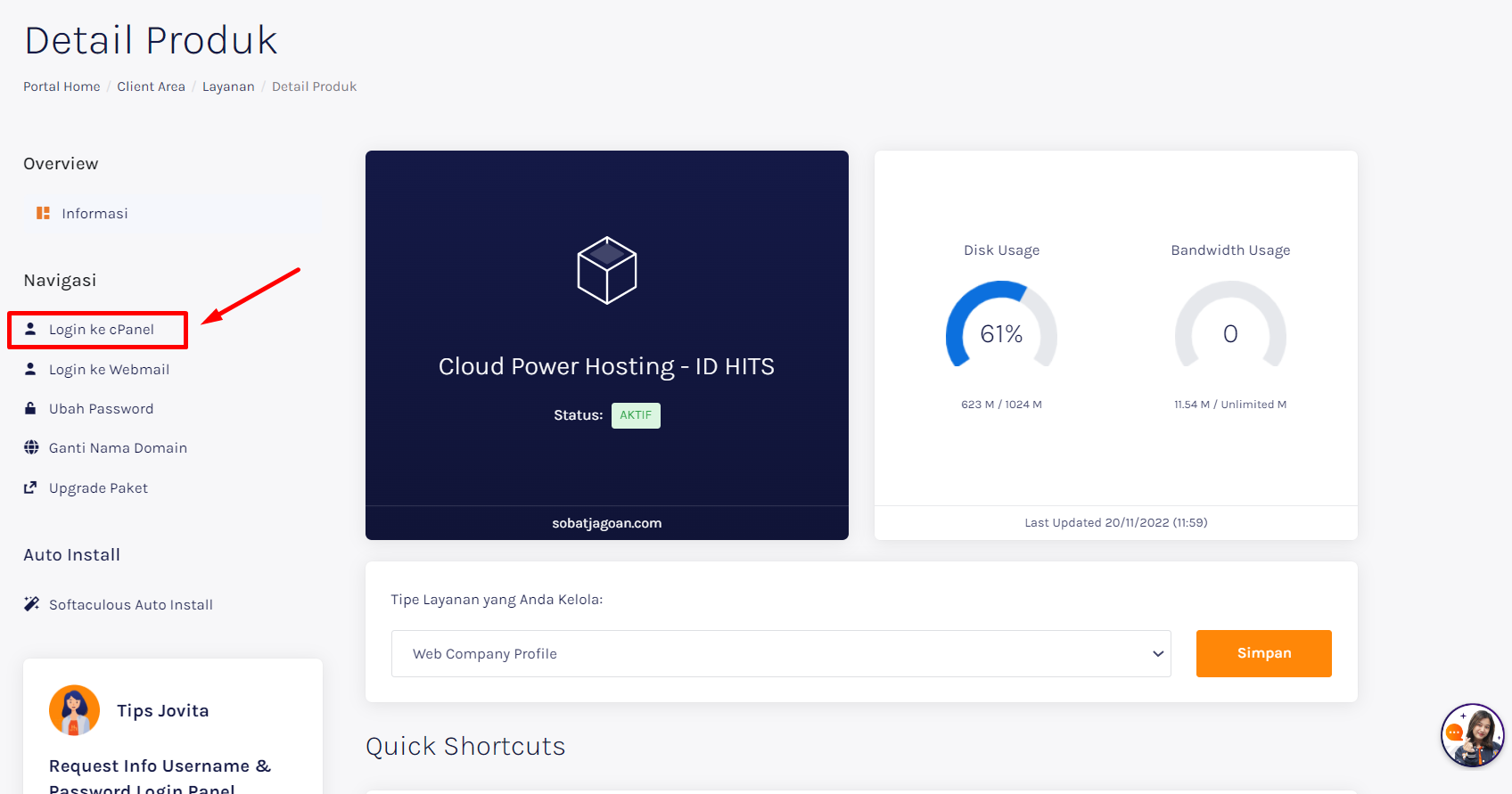Open the live chat support avatar

click(1473, 735)
